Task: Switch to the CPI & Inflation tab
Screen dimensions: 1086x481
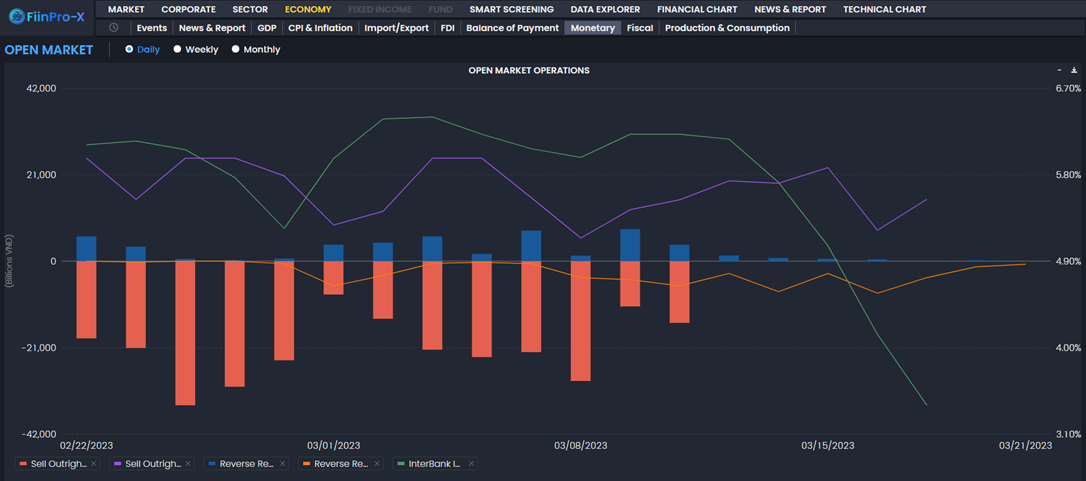Action: tap(320, 28)
